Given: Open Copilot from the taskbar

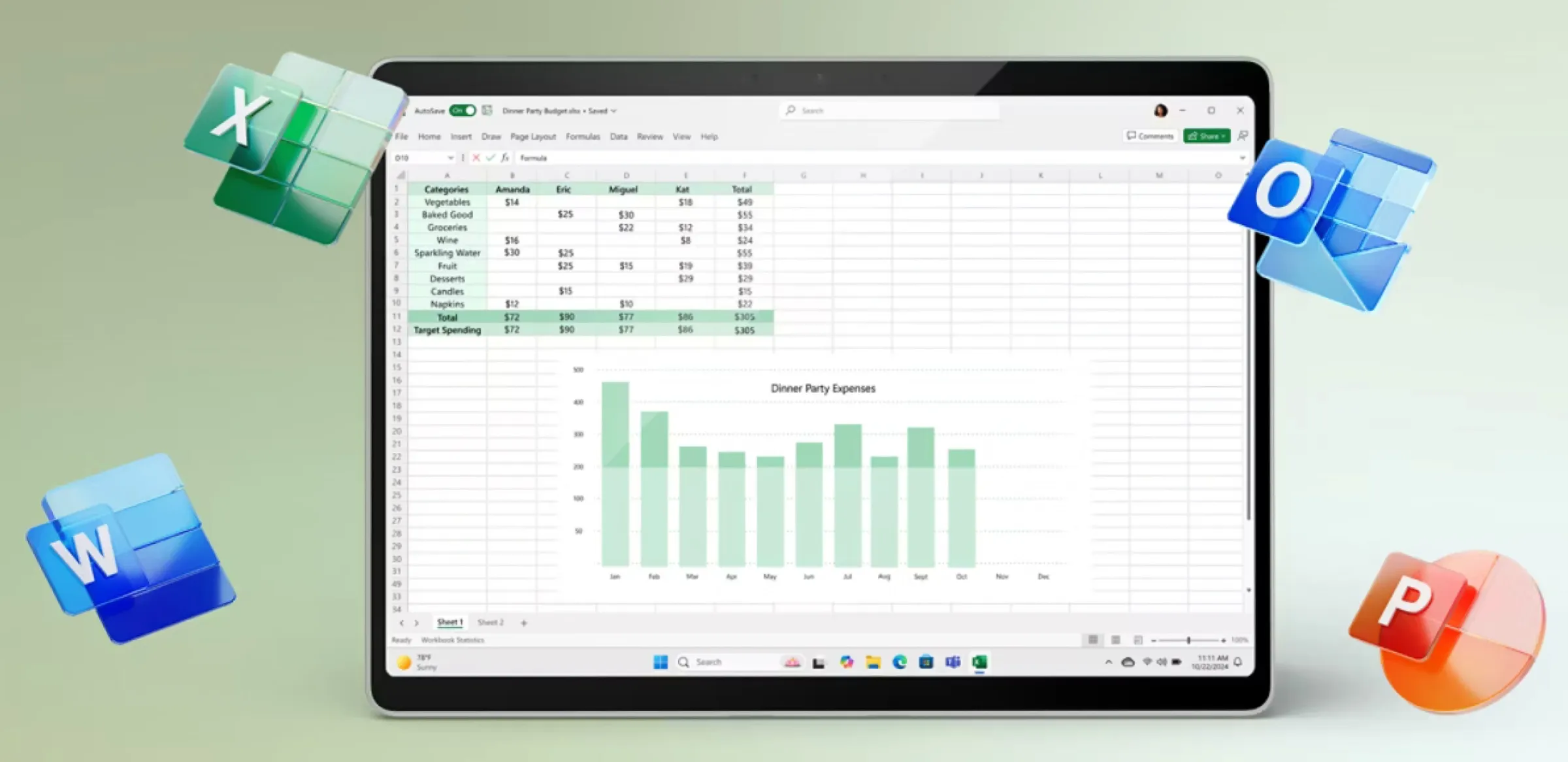Looking at the screenshot, I should click(846, 662).
